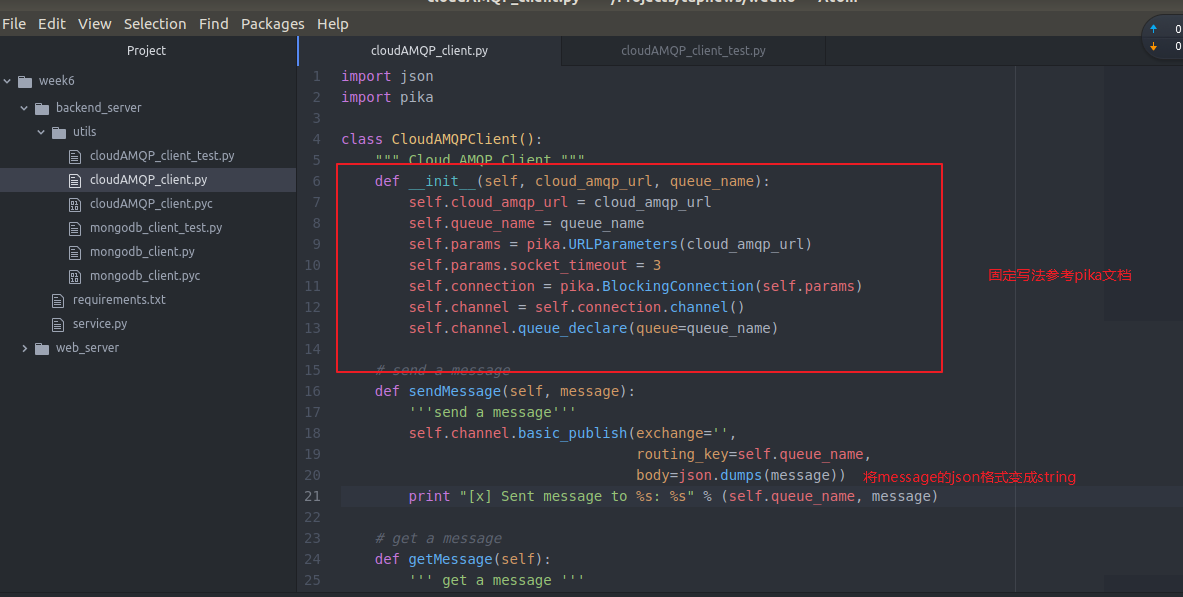The width and height of the screenshot is (1183, 597).
Task: Click 'getMessage' method name on line 24
Action: click(450, 559)
